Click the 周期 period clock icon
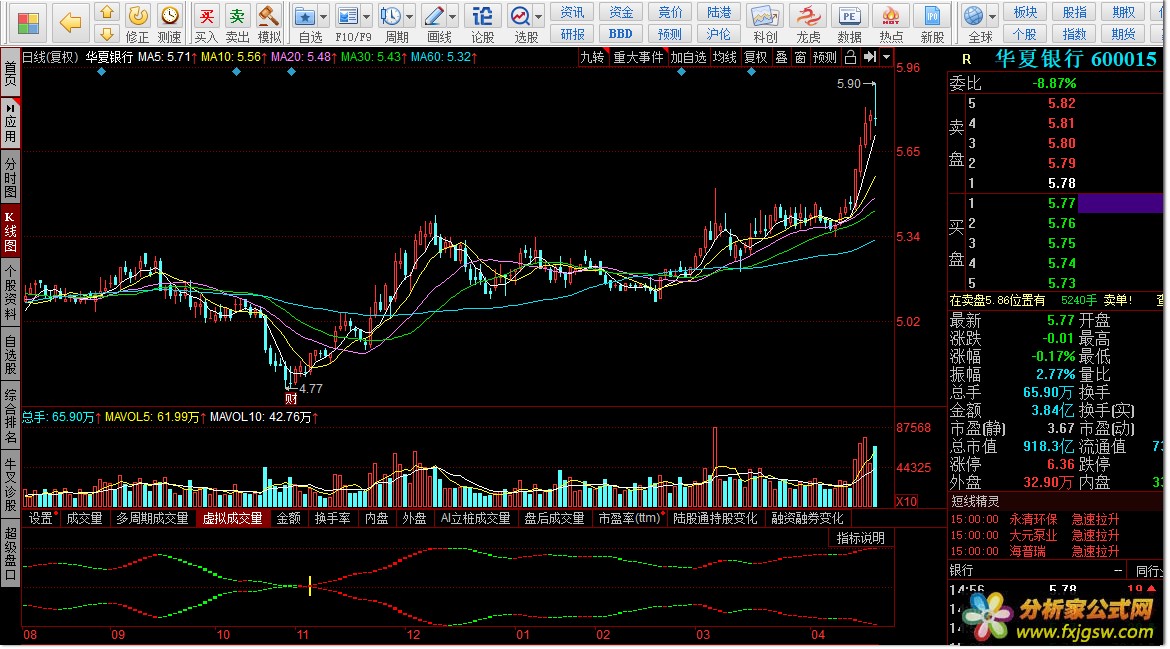The width and height of the screenshot is (1170, 649). click(390, 16)
